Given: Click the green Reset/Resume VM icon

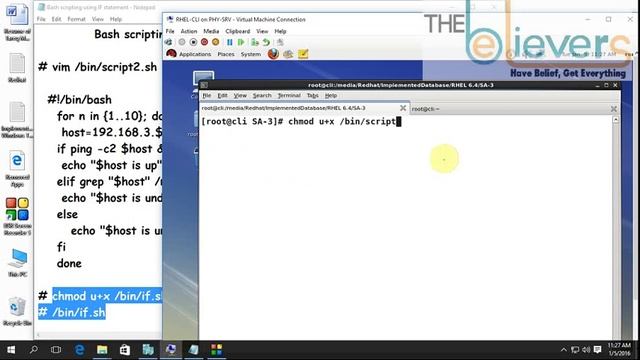Looking at the screenshot, I should point(241,42).
